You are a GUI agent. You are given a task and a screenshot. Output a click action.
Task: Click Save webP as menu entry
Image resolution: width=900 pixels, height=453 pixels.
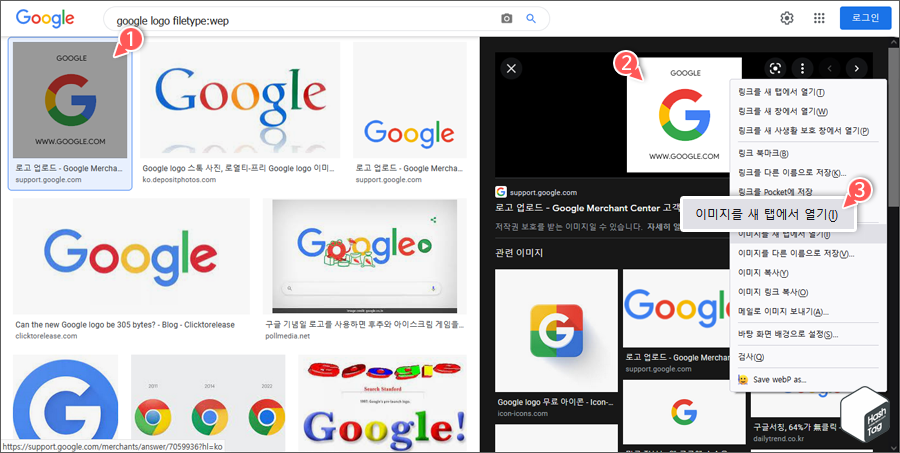tap(809, 380)
